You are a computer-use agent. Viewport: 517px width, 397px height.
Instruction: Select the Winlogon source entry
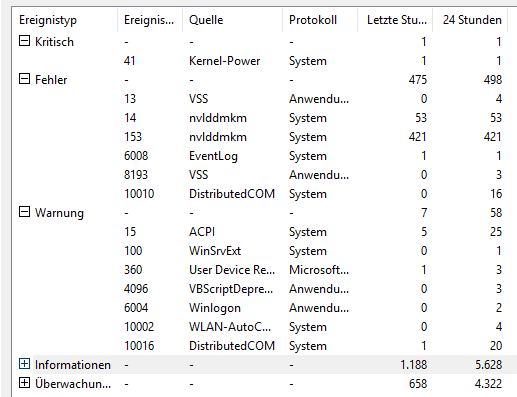[x=215, y=308]
